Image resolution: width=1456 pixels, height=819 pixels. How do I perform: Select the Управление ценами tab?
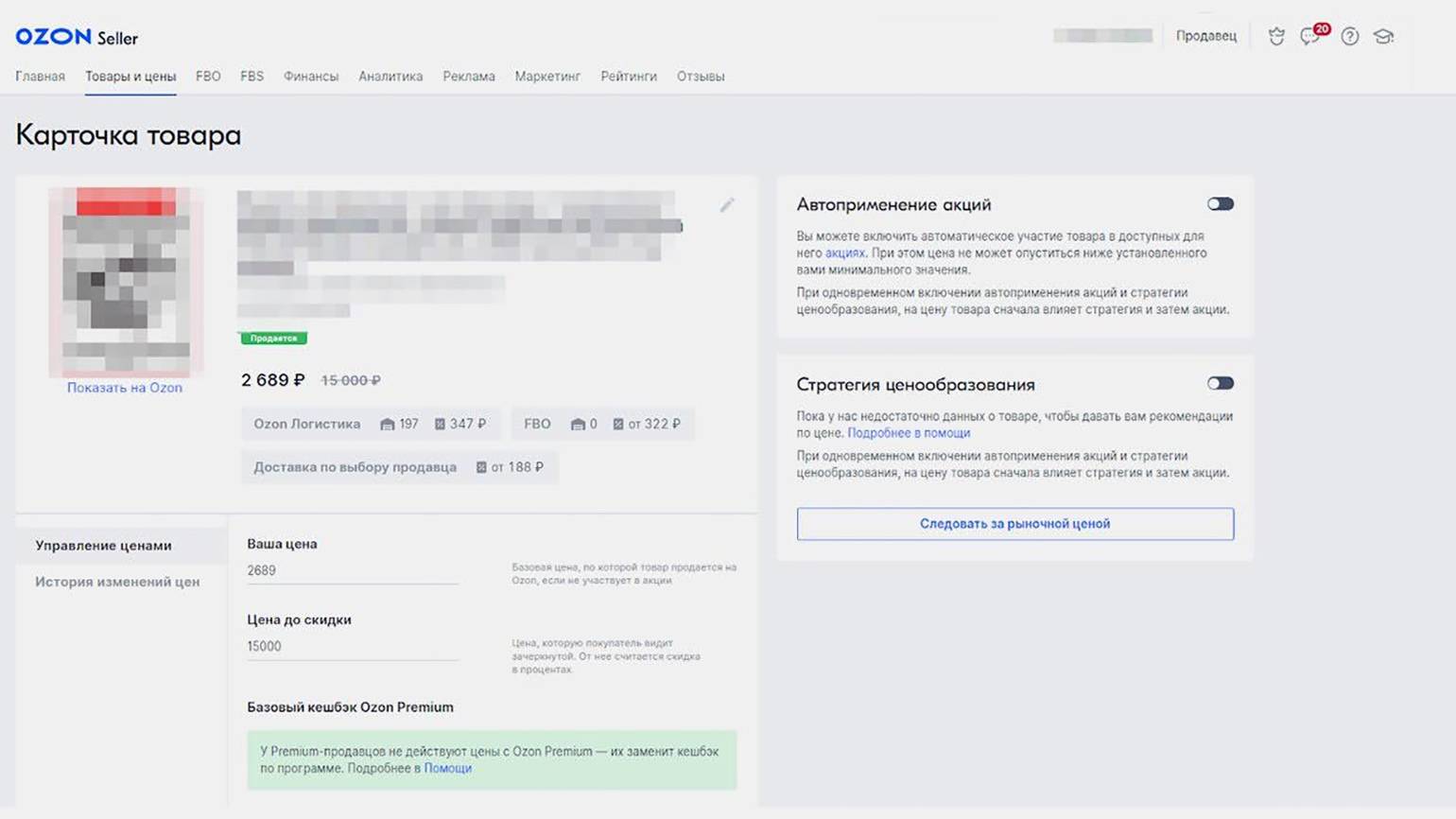pyautogui.click(x=103, y=546)
